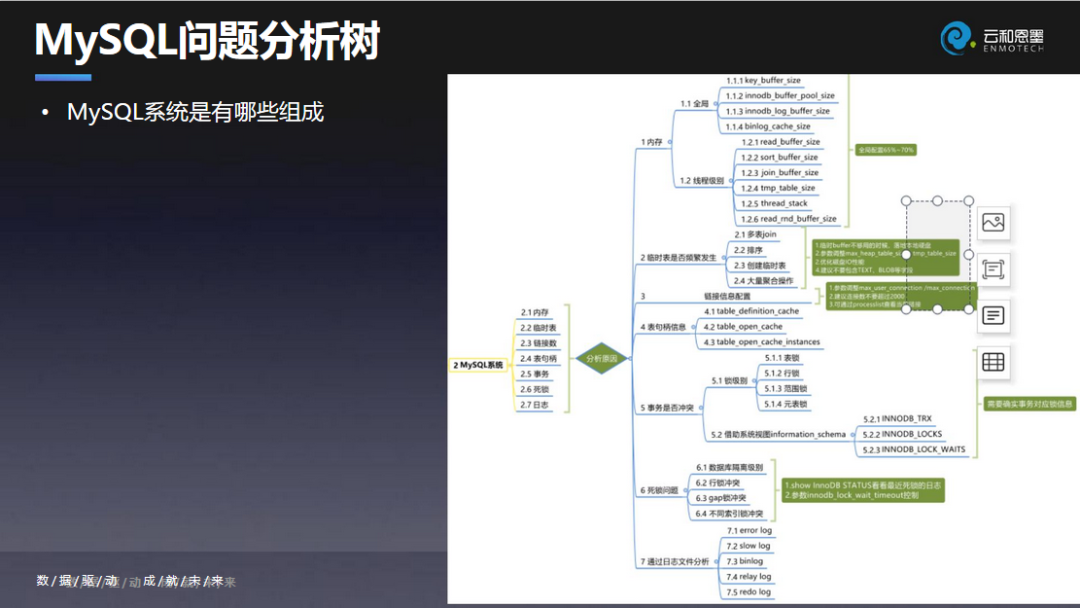Viewport: 1080px width, 608px height.
Task: Select the '2.1 内存' node
Action: click(x=534, y=313)
